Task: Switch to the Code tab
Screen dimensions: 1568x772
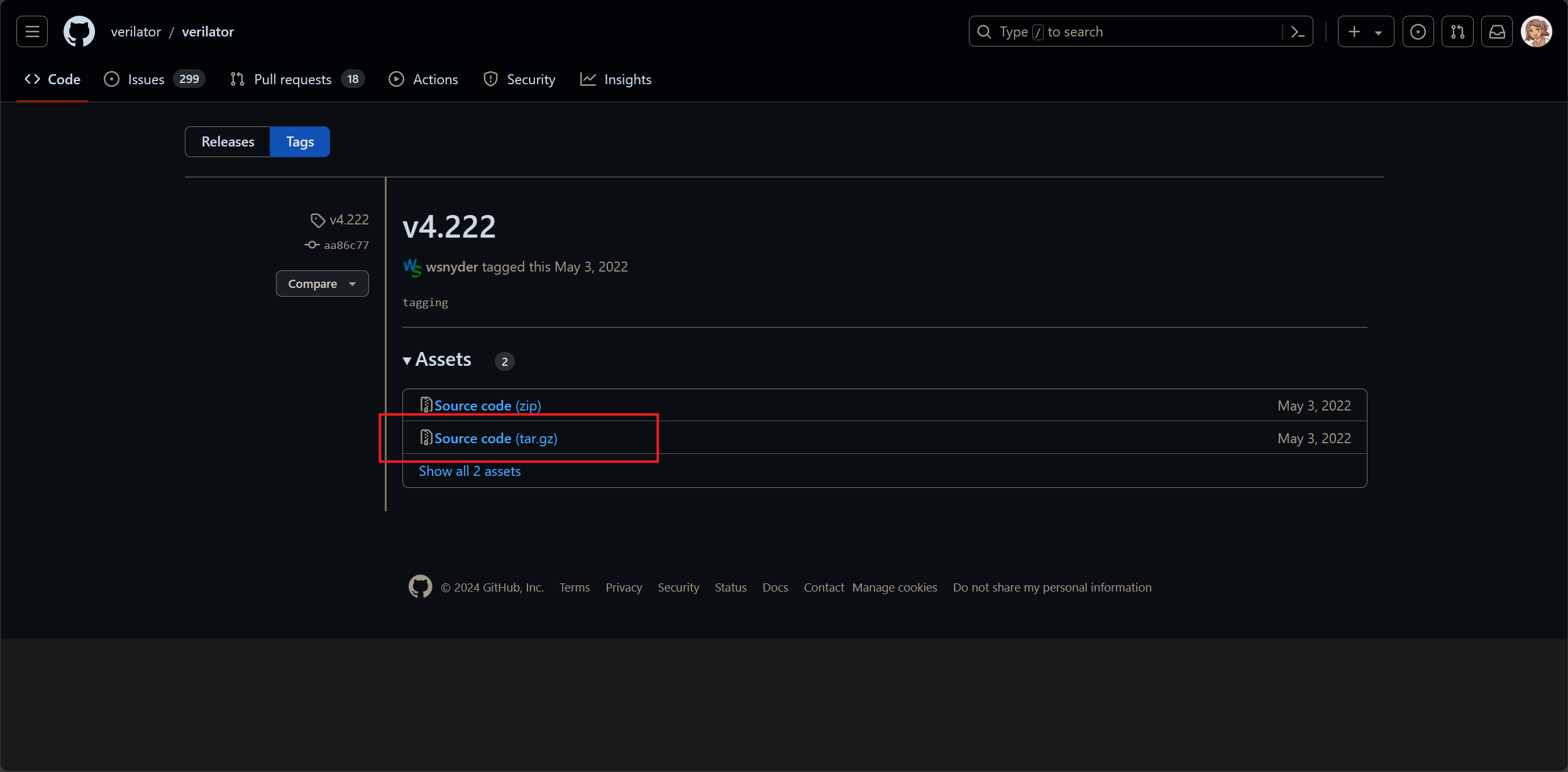Action: (x=52, y=79)
